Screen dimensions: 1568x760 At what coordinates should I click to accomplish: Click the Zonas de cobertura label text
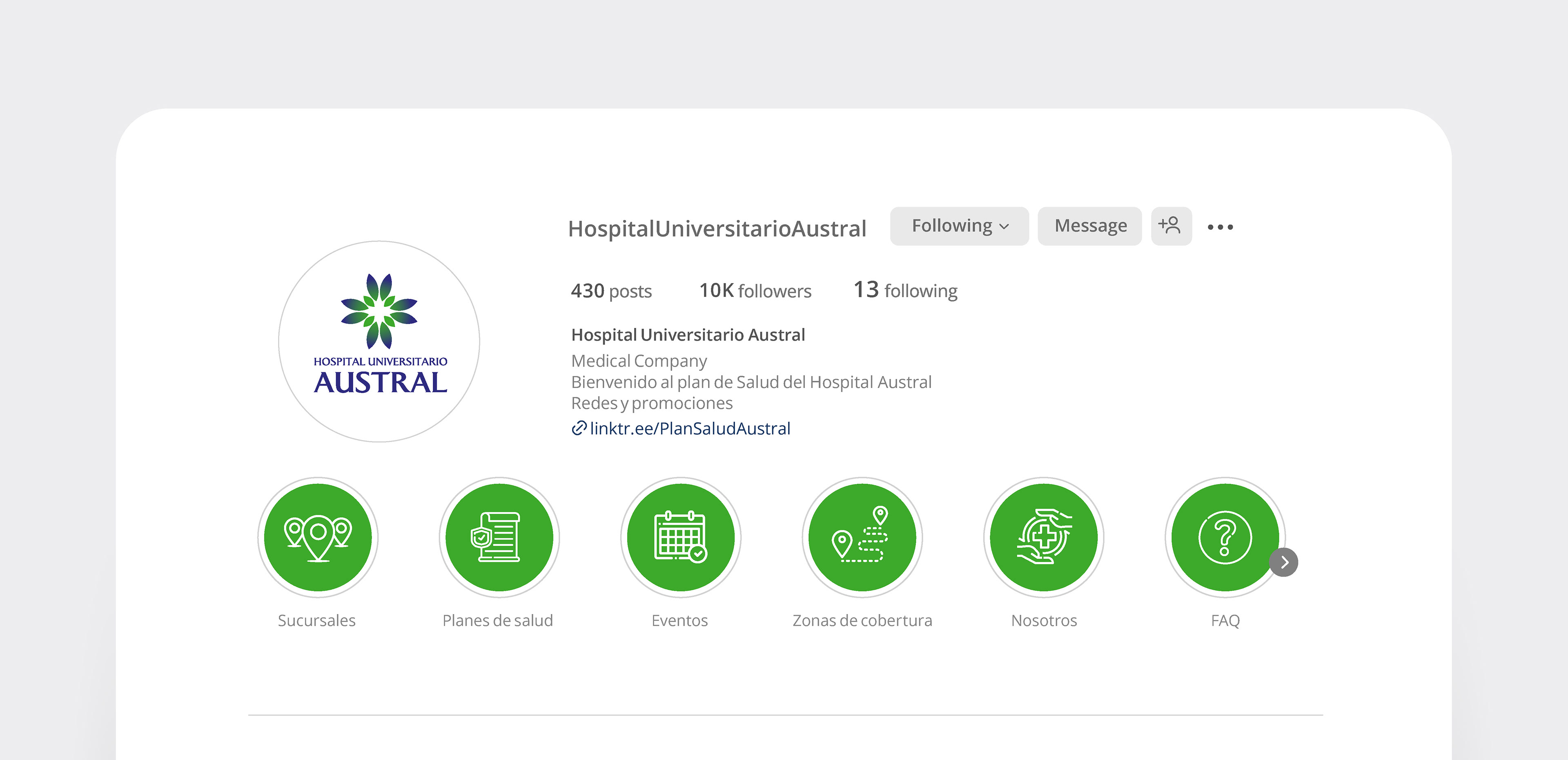861,620
